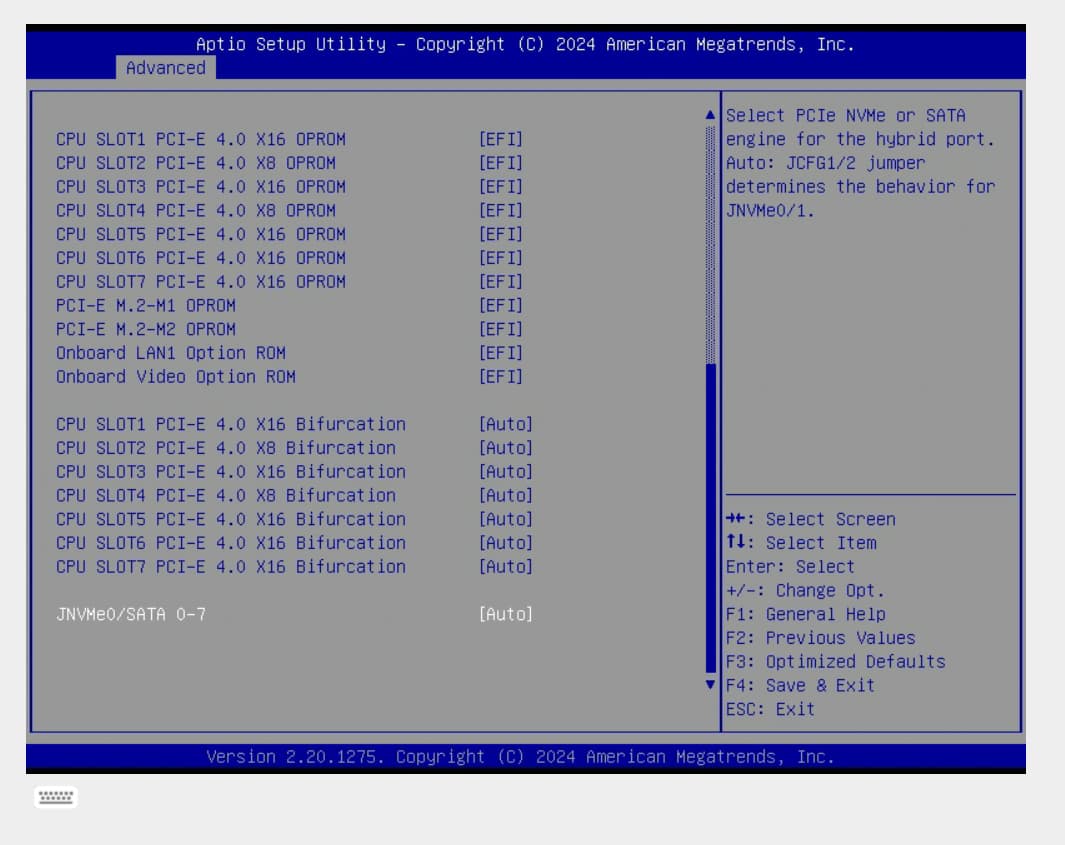Change CPU SLOT1 PCI-E 4.0 X16 OPROM value
The image size is (1065, 845).
click(x=500, y=139)
